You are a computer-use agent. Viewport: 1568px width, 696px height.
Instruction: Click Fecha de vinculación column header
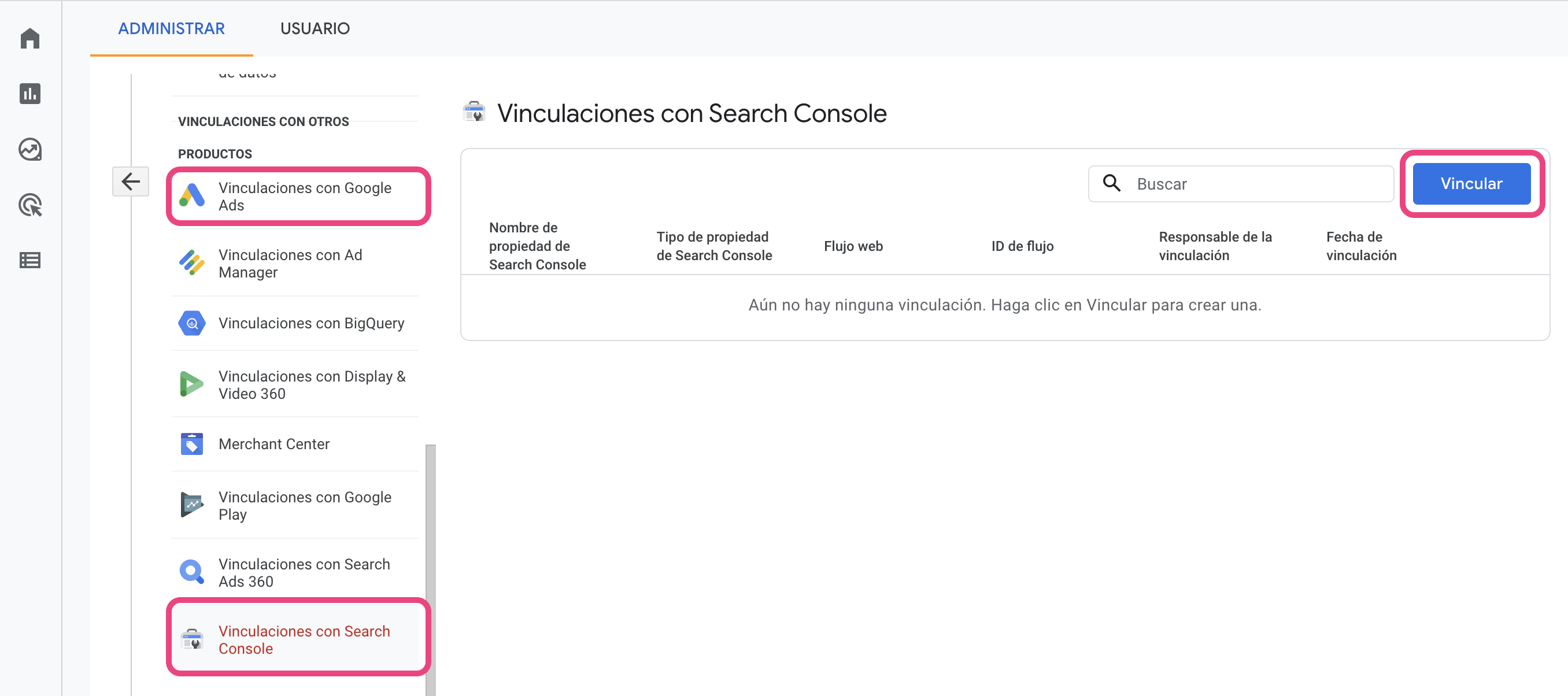(x=1361, y=246)
